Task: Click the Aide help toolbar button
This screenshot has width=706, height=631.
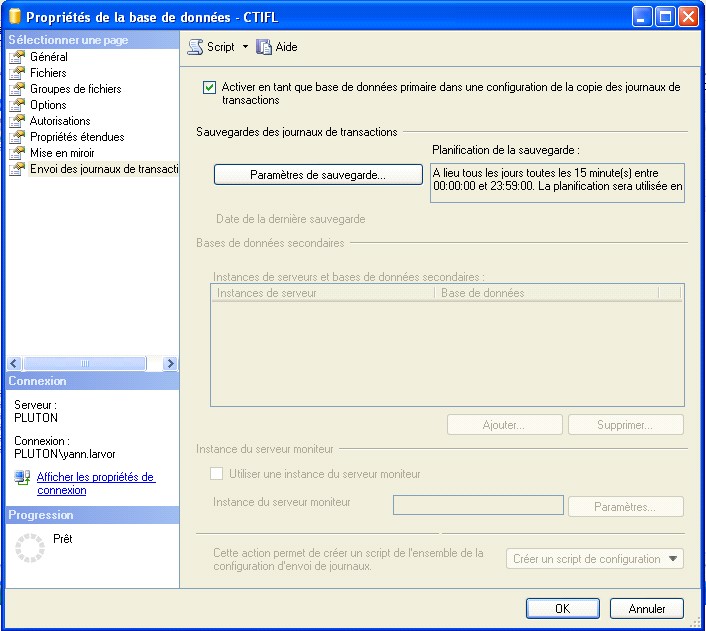Action: [277, 47]
